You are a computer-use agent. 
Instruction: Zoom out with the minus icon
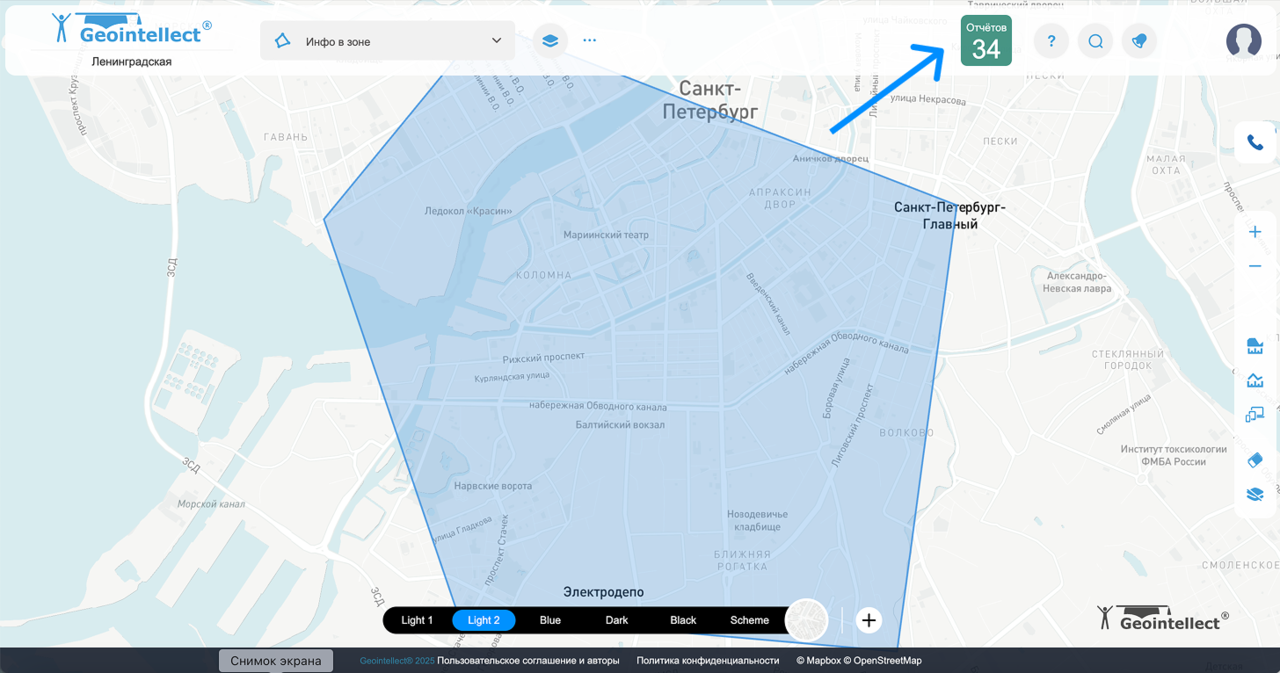1255,266
